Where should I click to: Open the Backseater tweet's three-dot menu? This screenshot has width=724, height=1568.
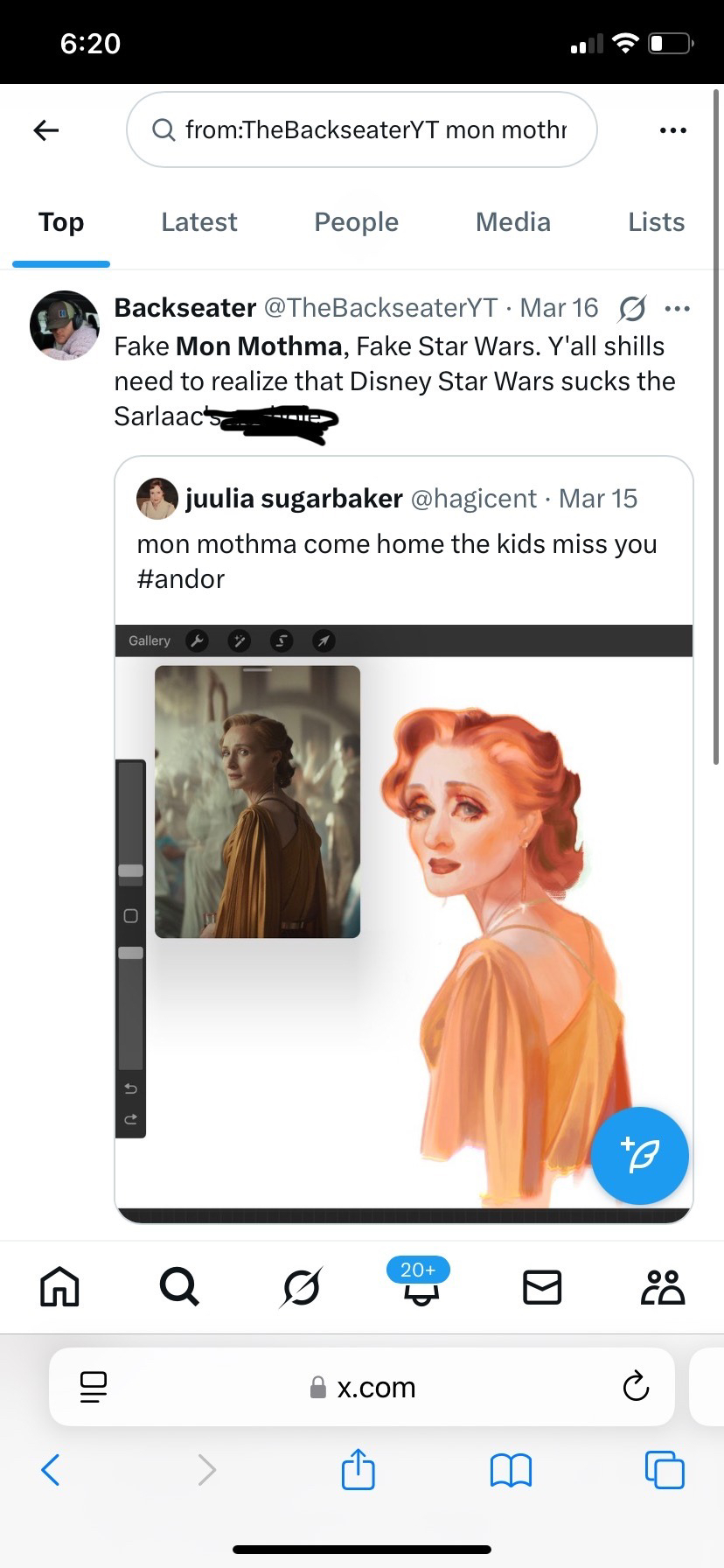pos(677,308)
